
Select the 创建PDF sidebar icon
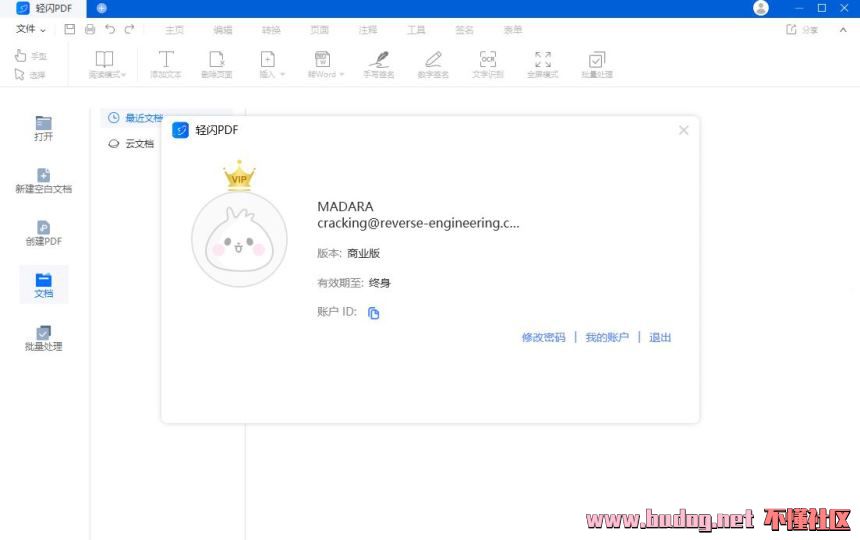pos(43,234)
